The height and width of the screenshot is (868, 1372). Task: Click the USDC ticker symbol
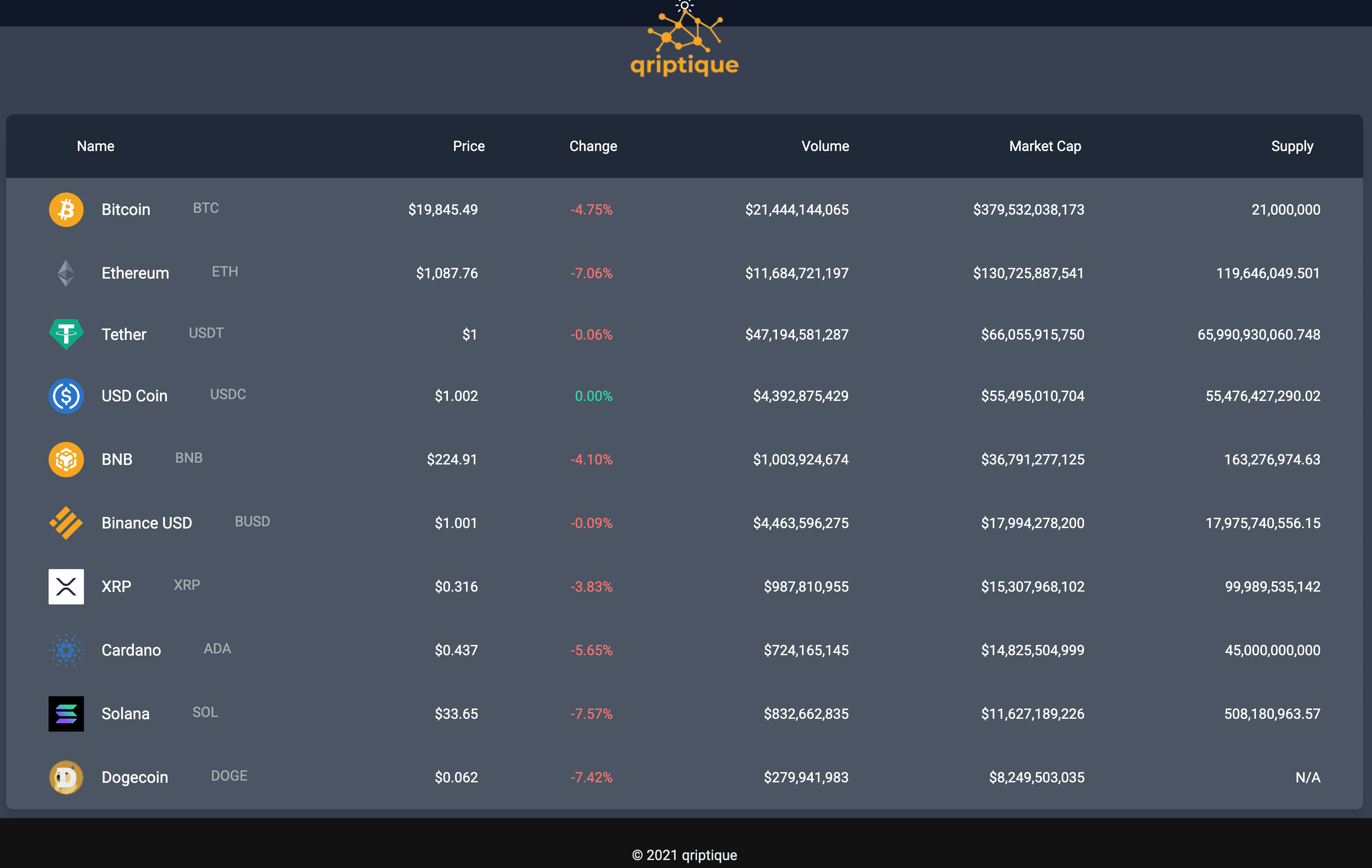point(228,394)
